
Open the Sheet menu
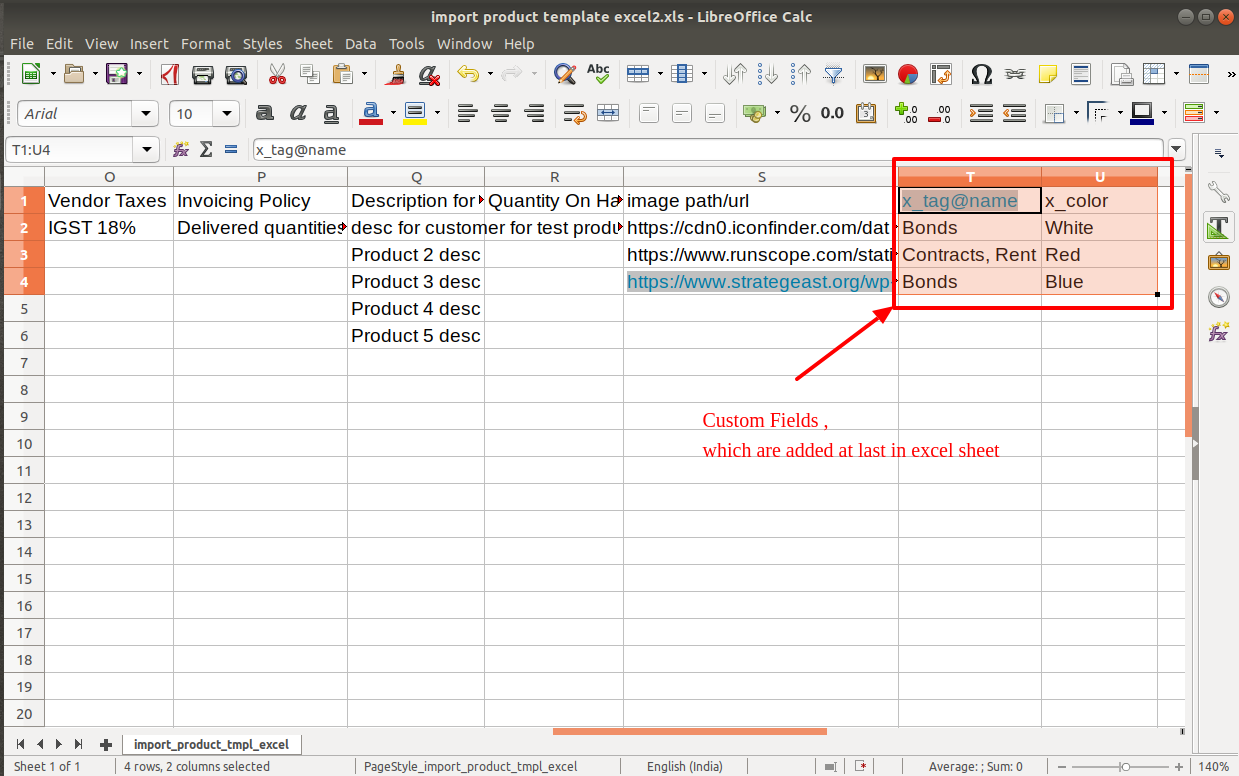313,44
